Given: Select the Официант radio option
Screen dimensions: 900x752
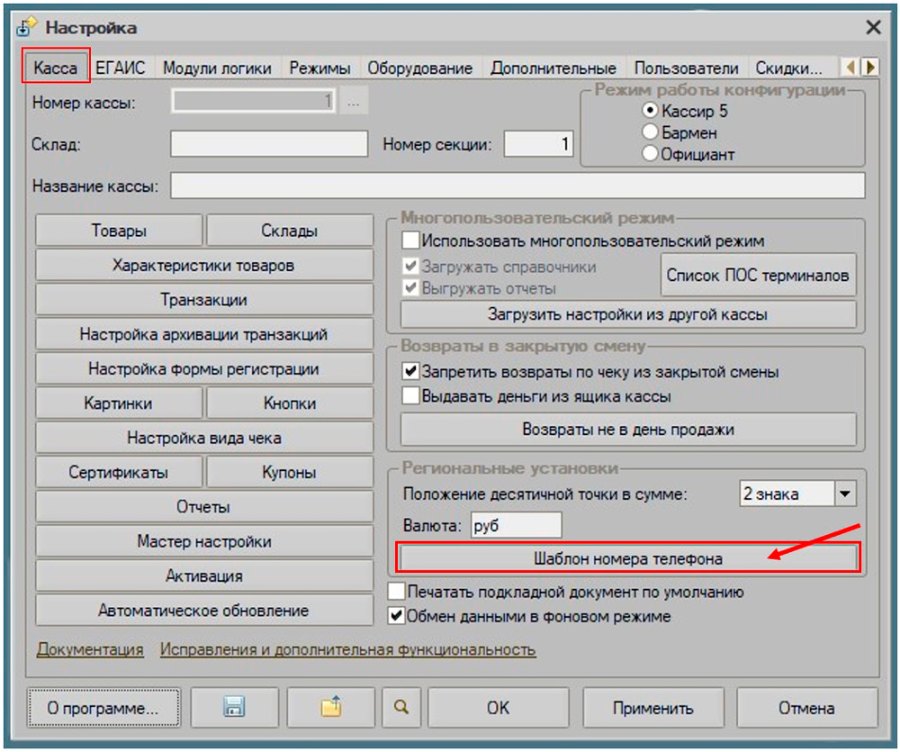Looking at the screenshot, I should (x=650, y=154).
